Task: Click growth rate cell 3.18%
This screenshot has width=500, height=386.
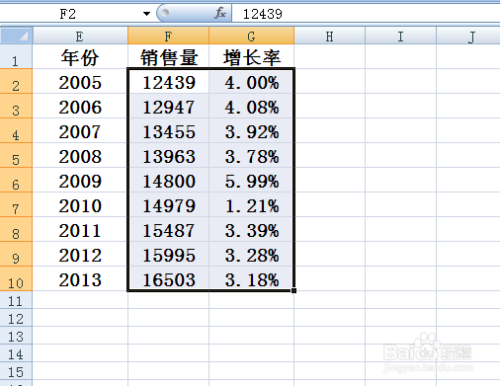Action: [x=252, y=279]
